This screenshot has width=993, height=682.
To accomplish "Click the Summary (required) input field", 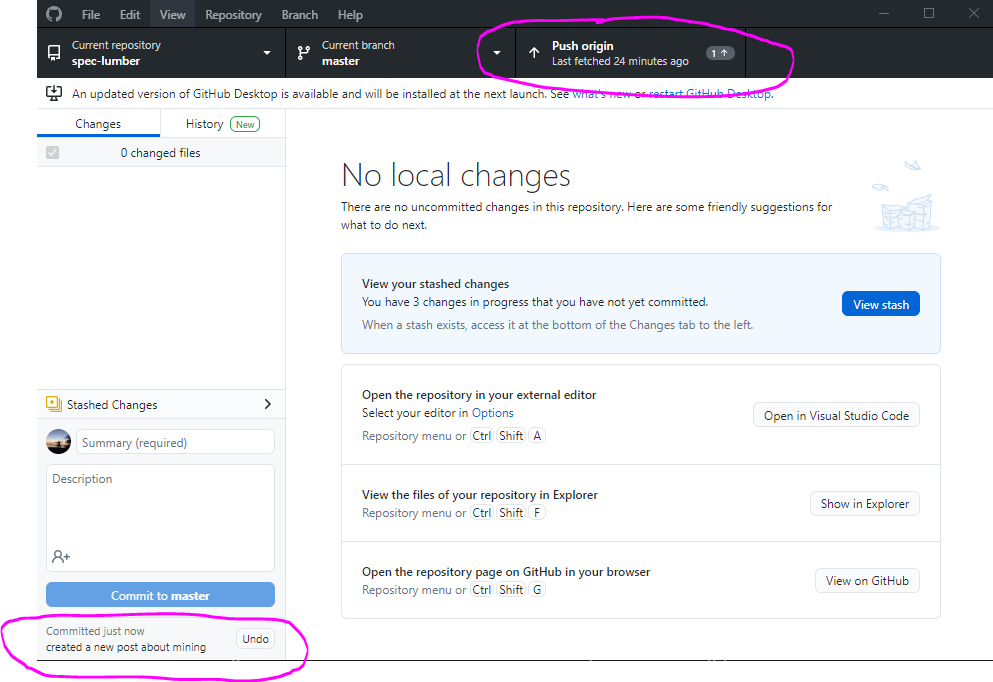I will click(175, 442).
